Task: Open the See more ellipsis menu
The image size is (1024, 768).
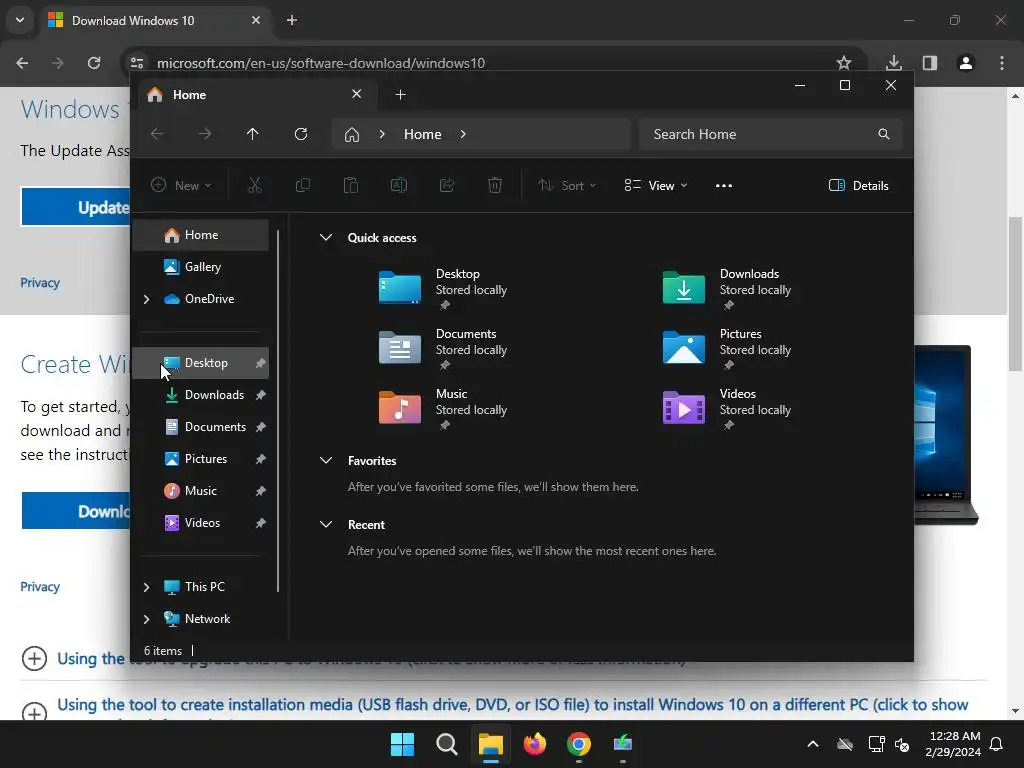Action: click(x=724, y=185)
